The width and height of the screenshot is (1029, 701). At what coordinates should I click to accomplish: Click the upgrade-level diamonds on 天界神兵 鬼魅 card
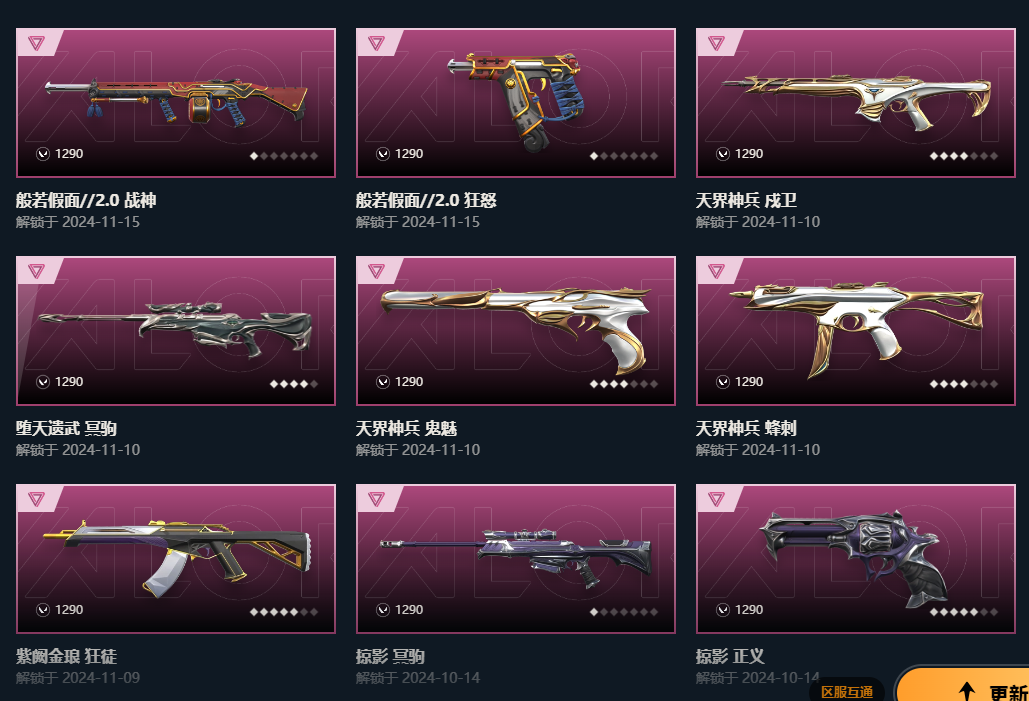click(624, 384)
